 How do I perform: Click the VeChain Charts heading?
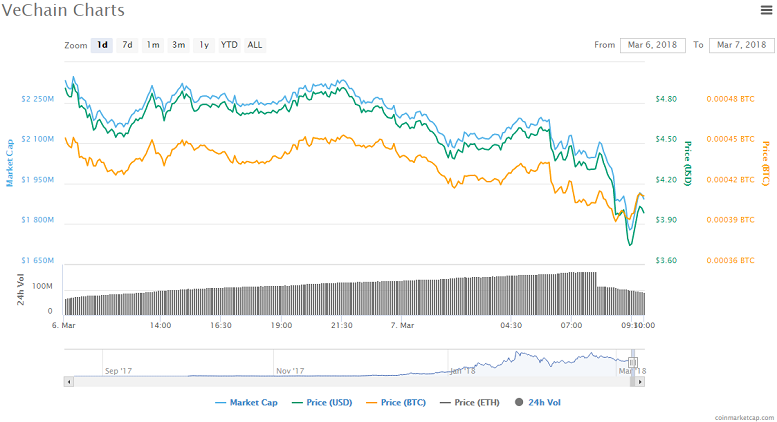(63, 10)
